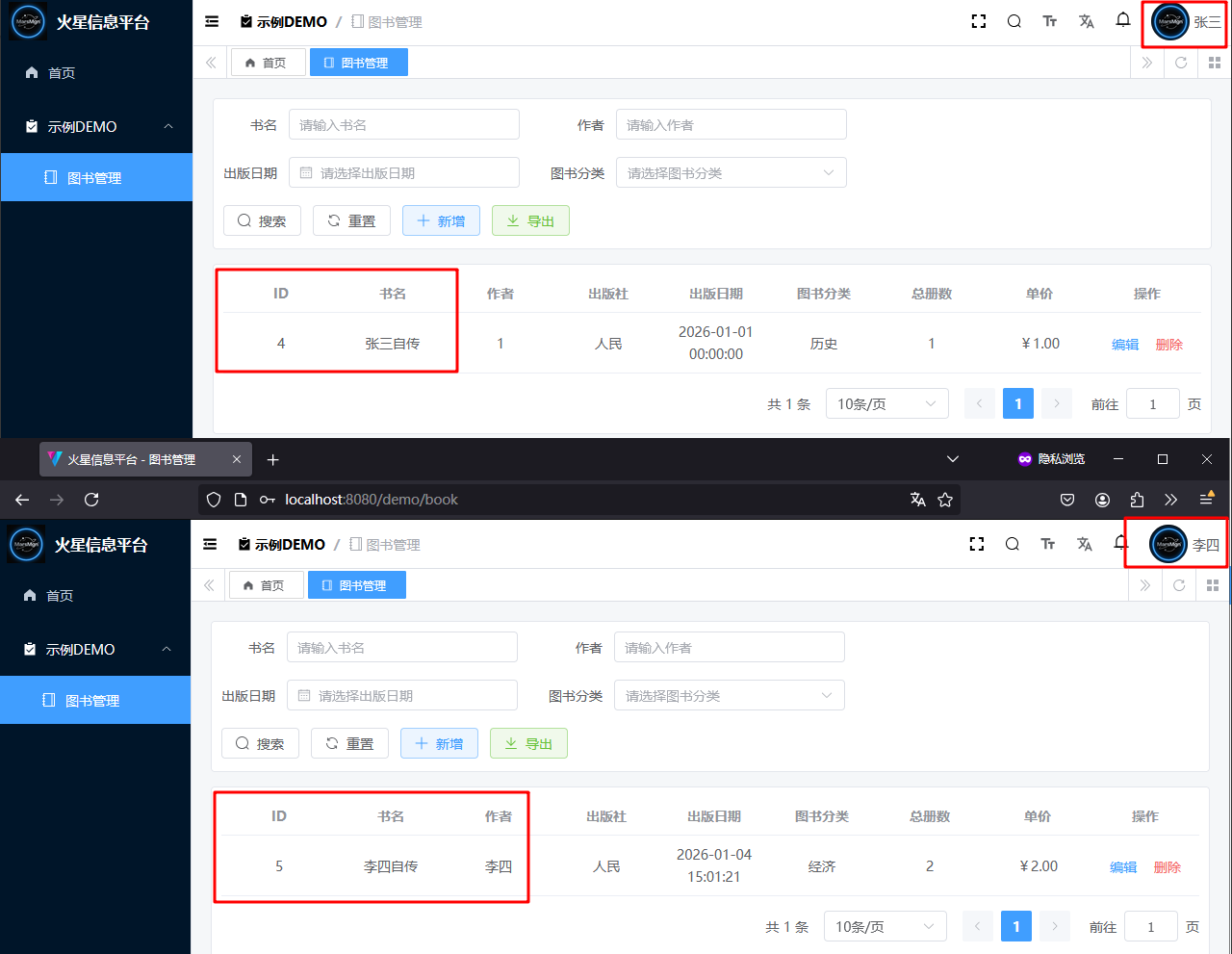Image resolution: width=1232 pixels, height=954 pixels.
Task: Expand the 图书分类 dropdown in 张三's search form
Action: coord(731,173)
